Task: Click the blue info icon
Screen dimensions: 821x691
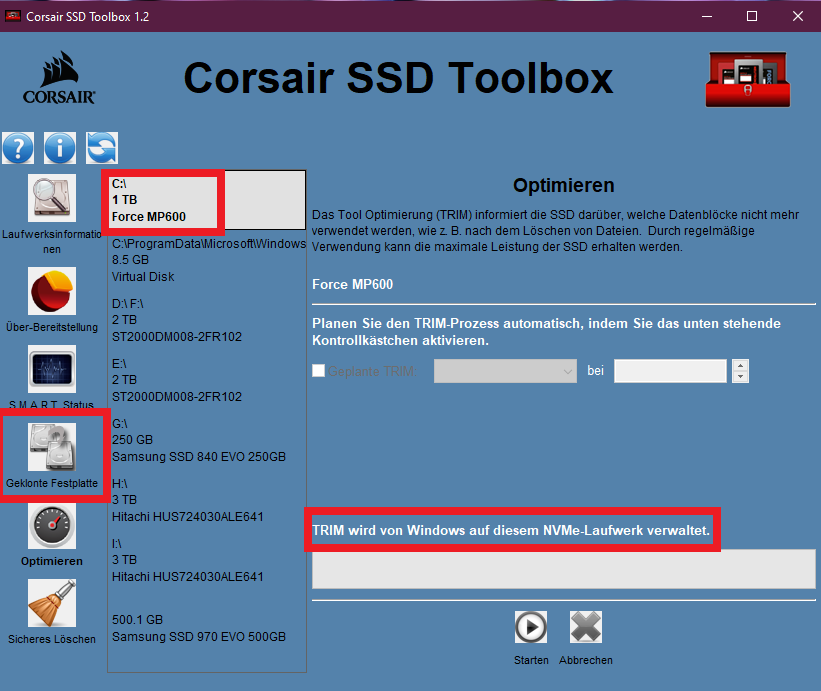Action: click(60, 148)
